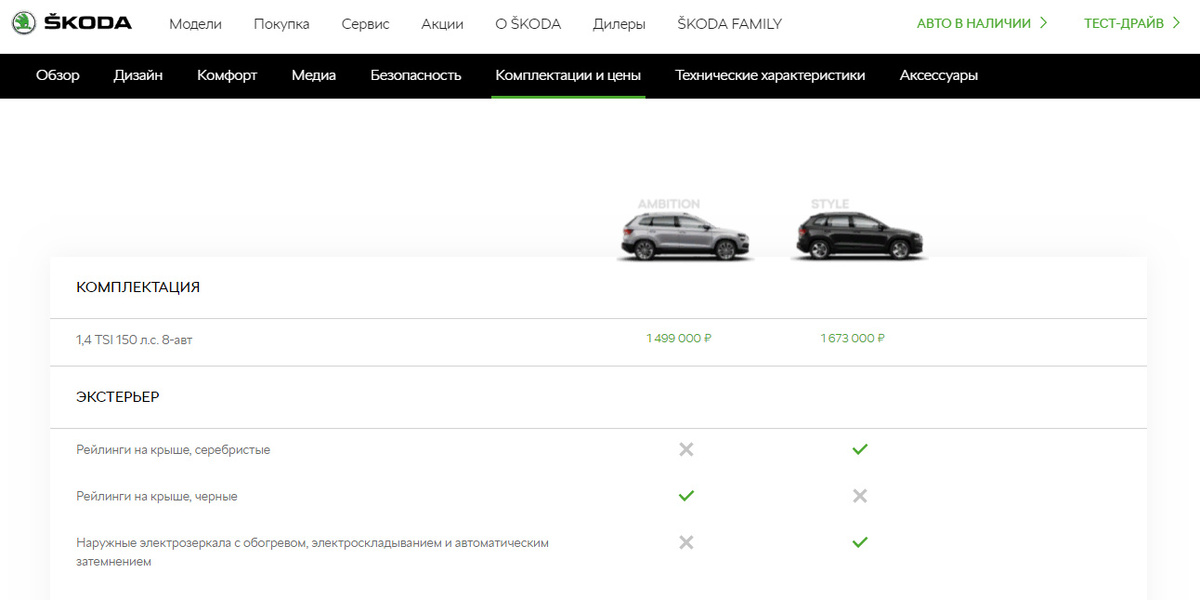Click the Рейлинги на крыше, серебристые label

pos(173,450)
